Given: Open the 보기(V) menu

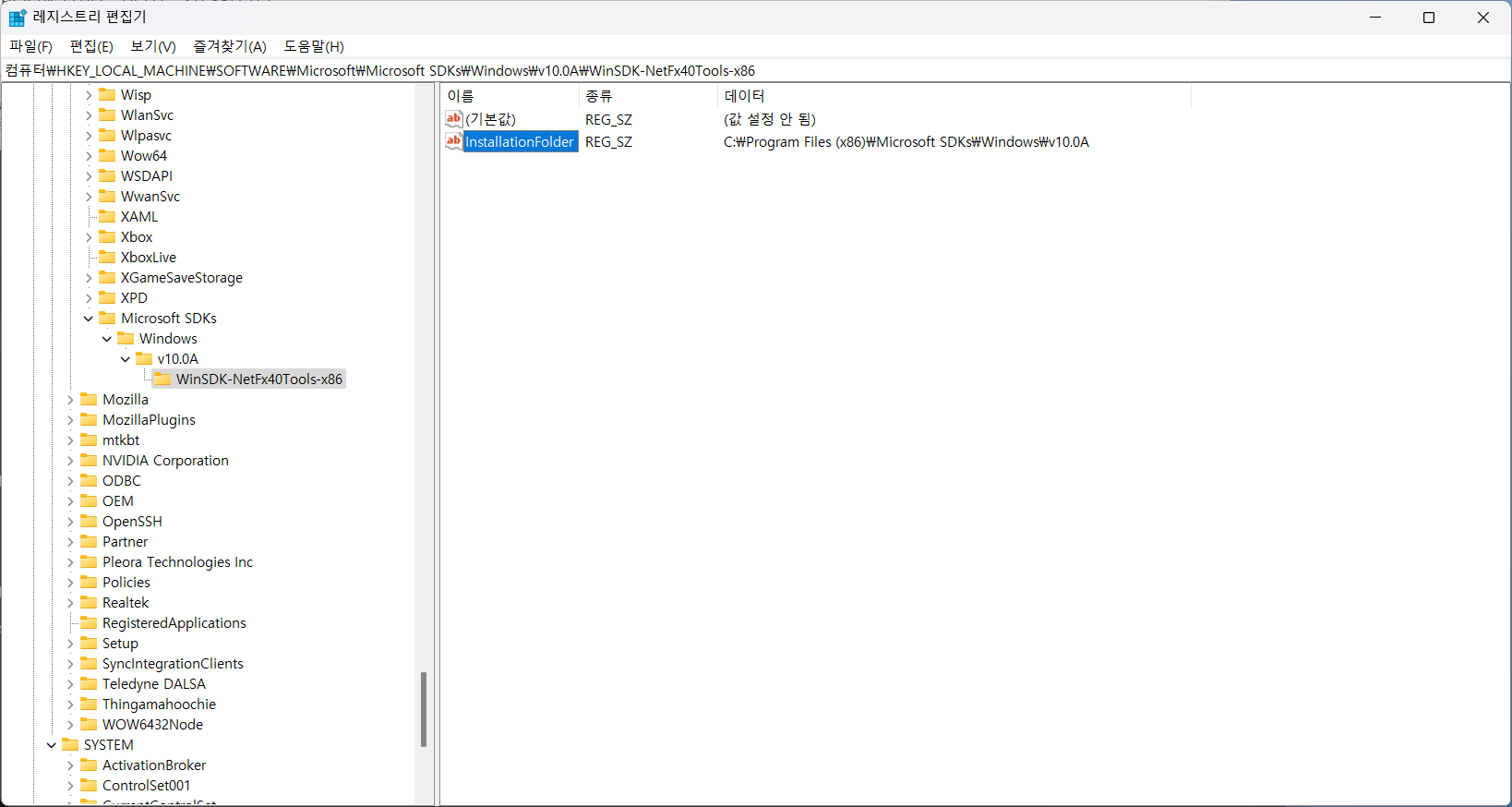Looking at the screenshot, I should [x=153, y=46].
